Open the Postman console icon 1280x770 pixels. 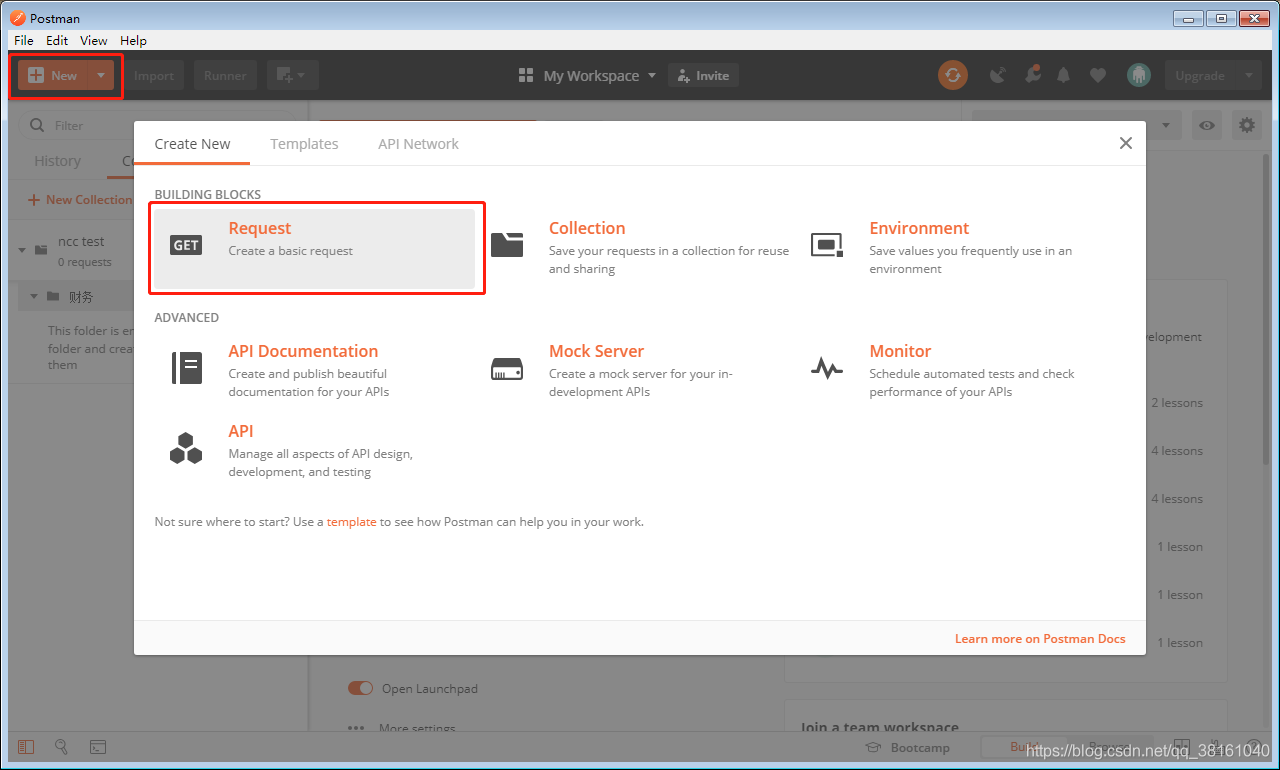(98, 746)
